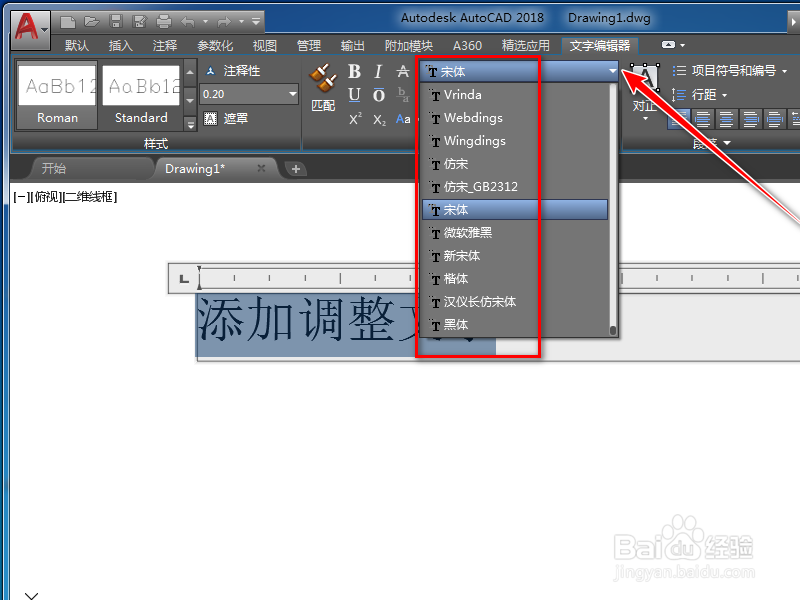Toggle Overline formatting
Screen dimensions: 800x600
[379, 95]
